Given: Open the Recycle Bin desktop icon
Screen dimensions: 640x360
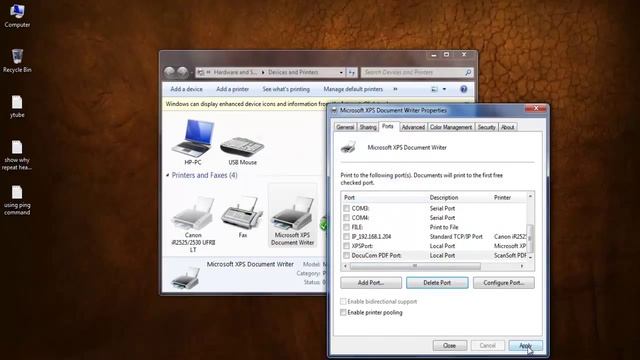Looking at the screenshot, I should coord(17,61).
